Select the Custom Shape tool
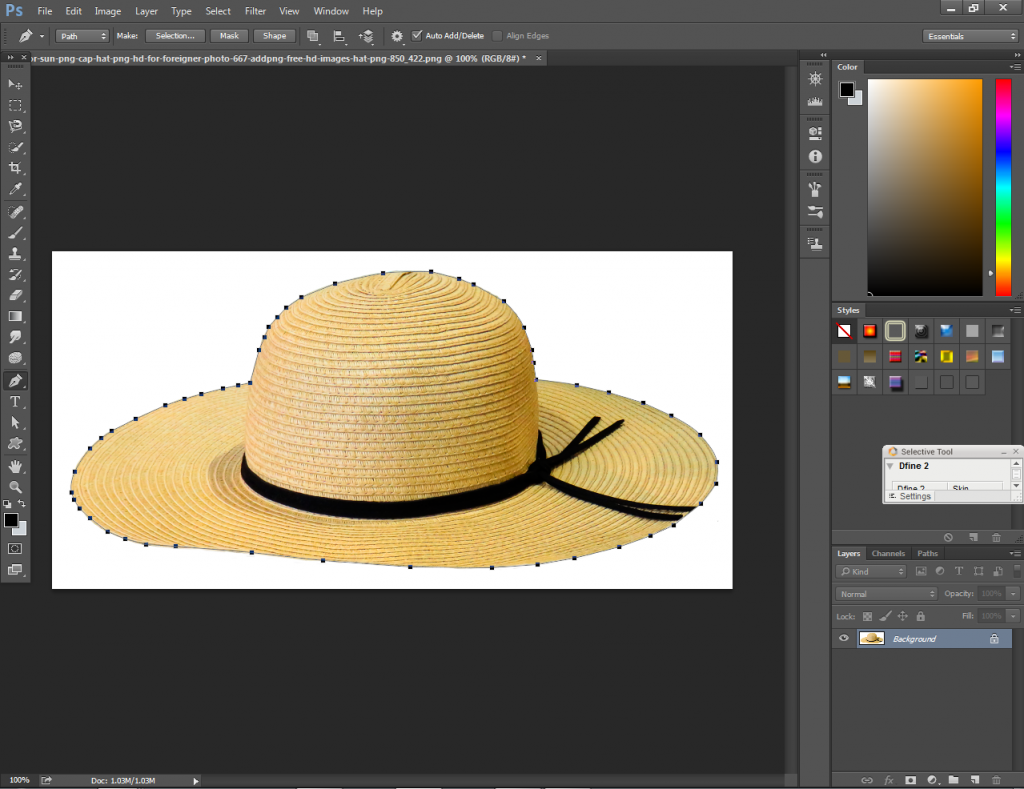 point(15,443)
